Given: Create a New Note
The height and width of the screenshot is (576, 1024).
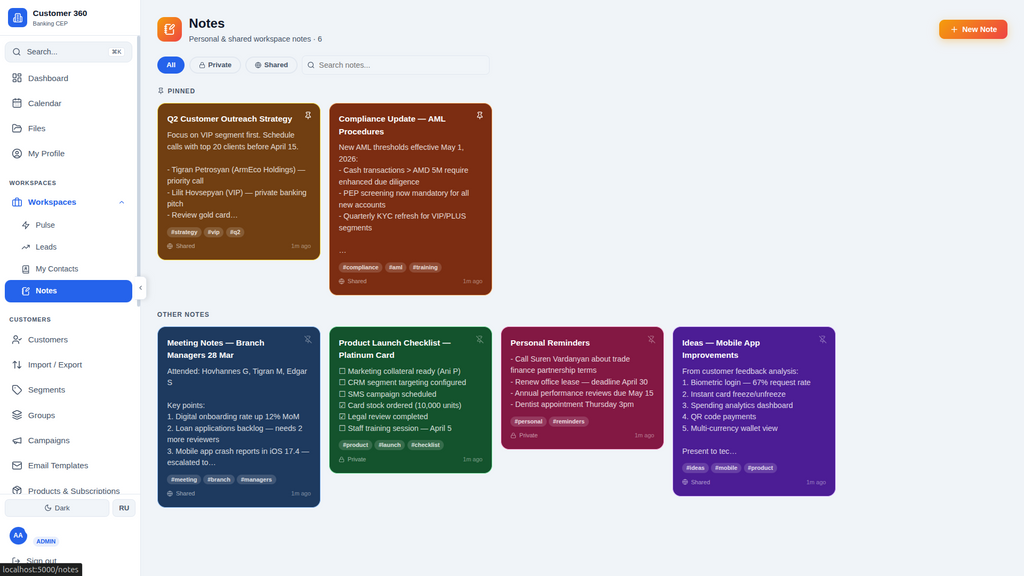Looking at the screenshot, I should [x=973, y=29].
